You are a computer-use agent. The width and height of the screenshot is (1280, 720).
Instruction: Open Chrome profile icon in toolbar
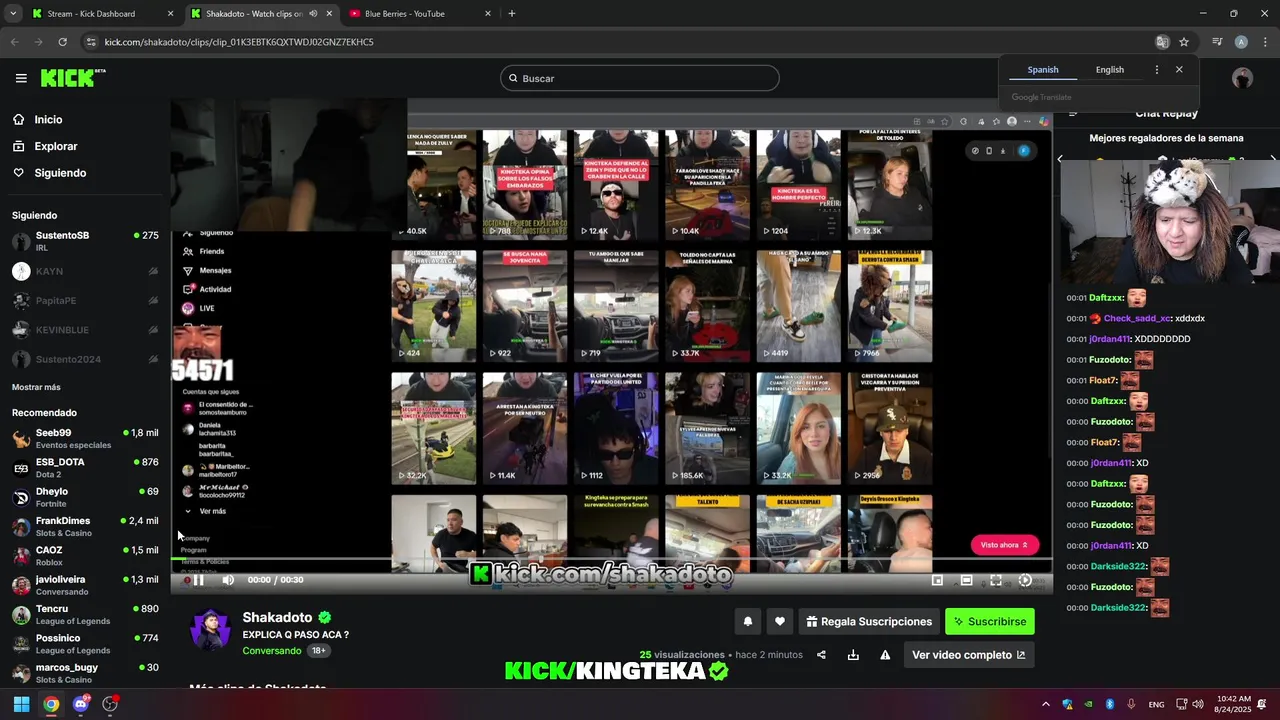pyautogui.click(x=1241, y=42)
